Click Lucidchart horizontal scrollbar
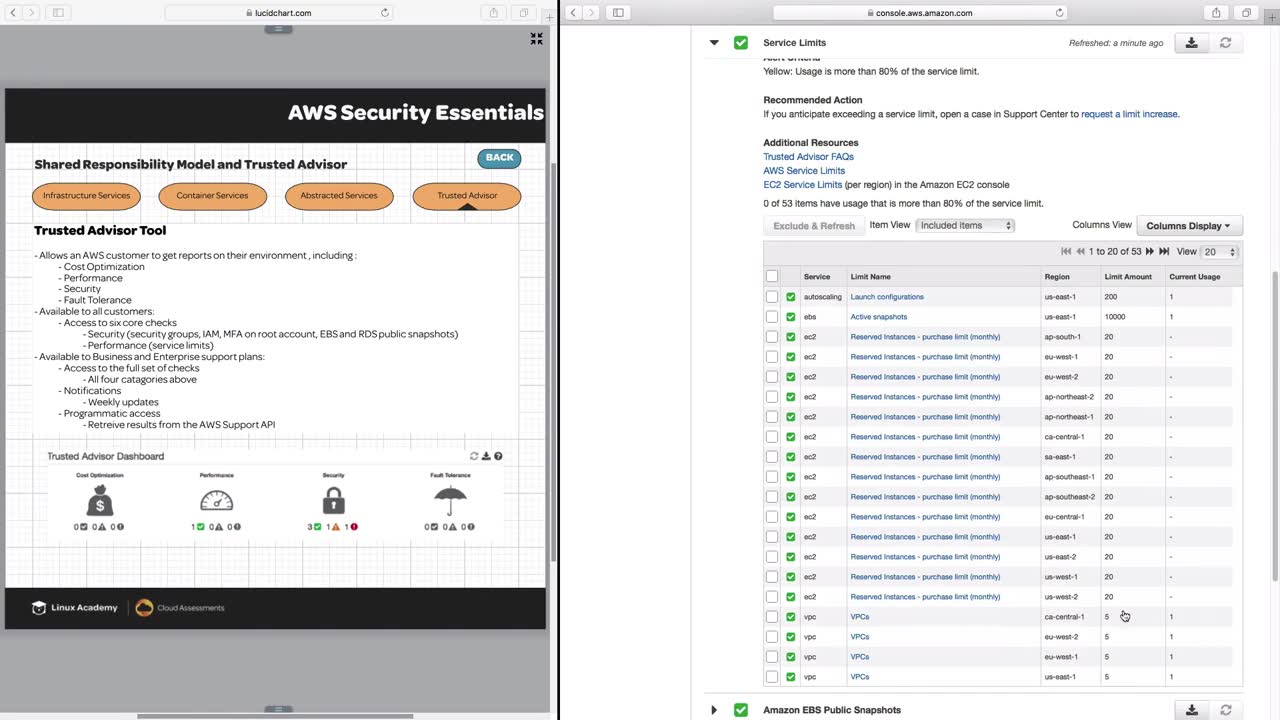1280x720 pixels. pos(275,716)
